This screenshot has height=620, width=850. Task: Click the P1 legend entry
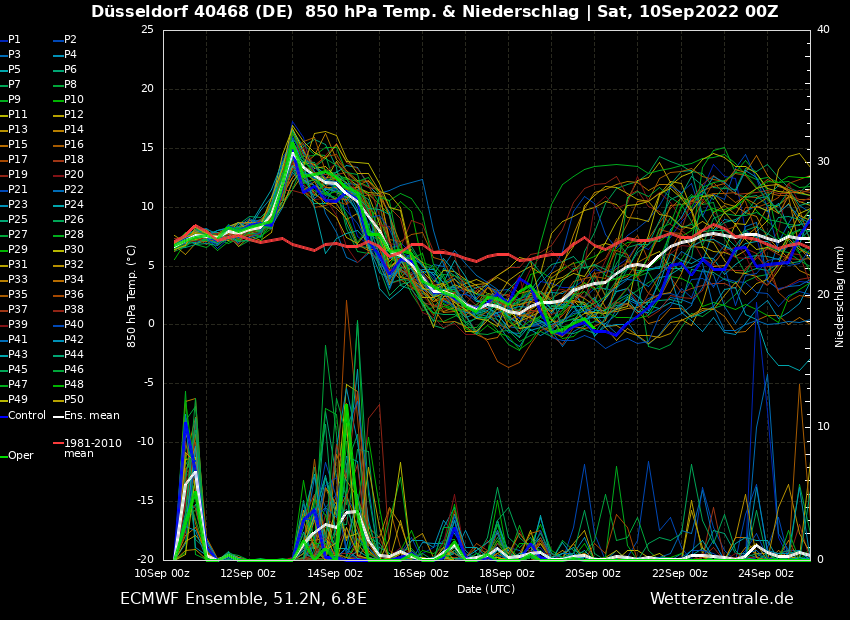click(14, 40)
